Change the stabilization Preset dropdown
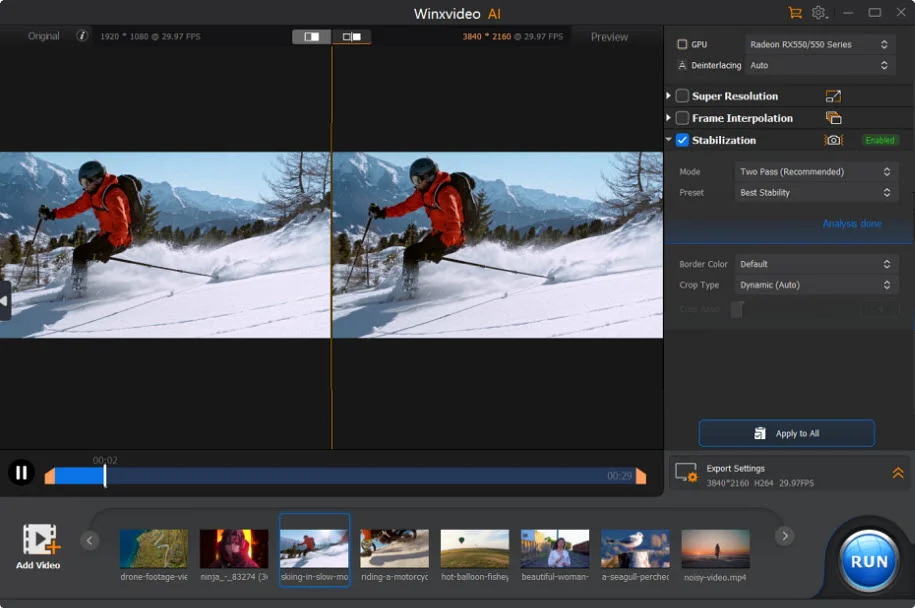 (x=816, y=192)
